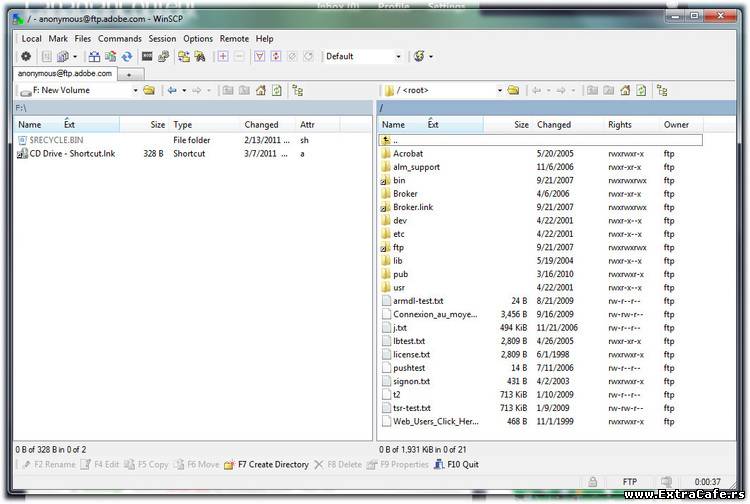750x504 pixels.
Task: Open the Local menu
Action: pos(32,39)
